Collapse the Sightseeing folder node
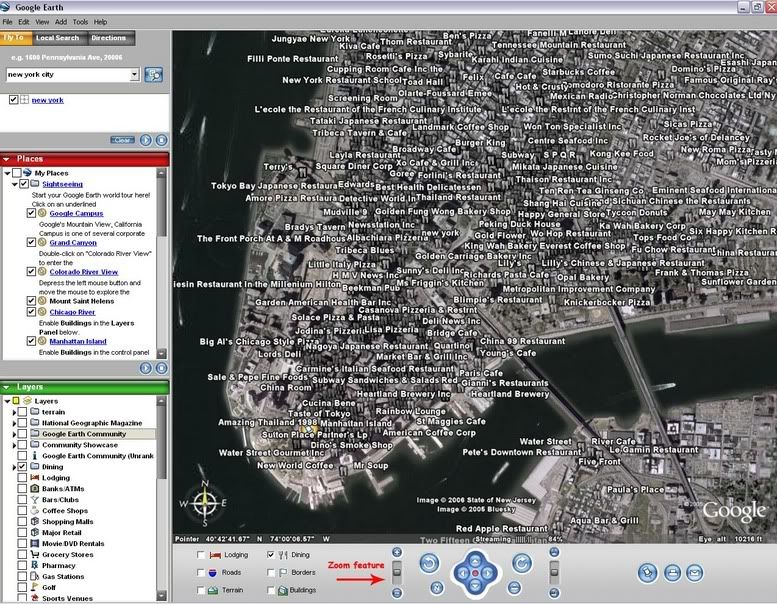This screenshot has height=604, width=777. [15, 184]
